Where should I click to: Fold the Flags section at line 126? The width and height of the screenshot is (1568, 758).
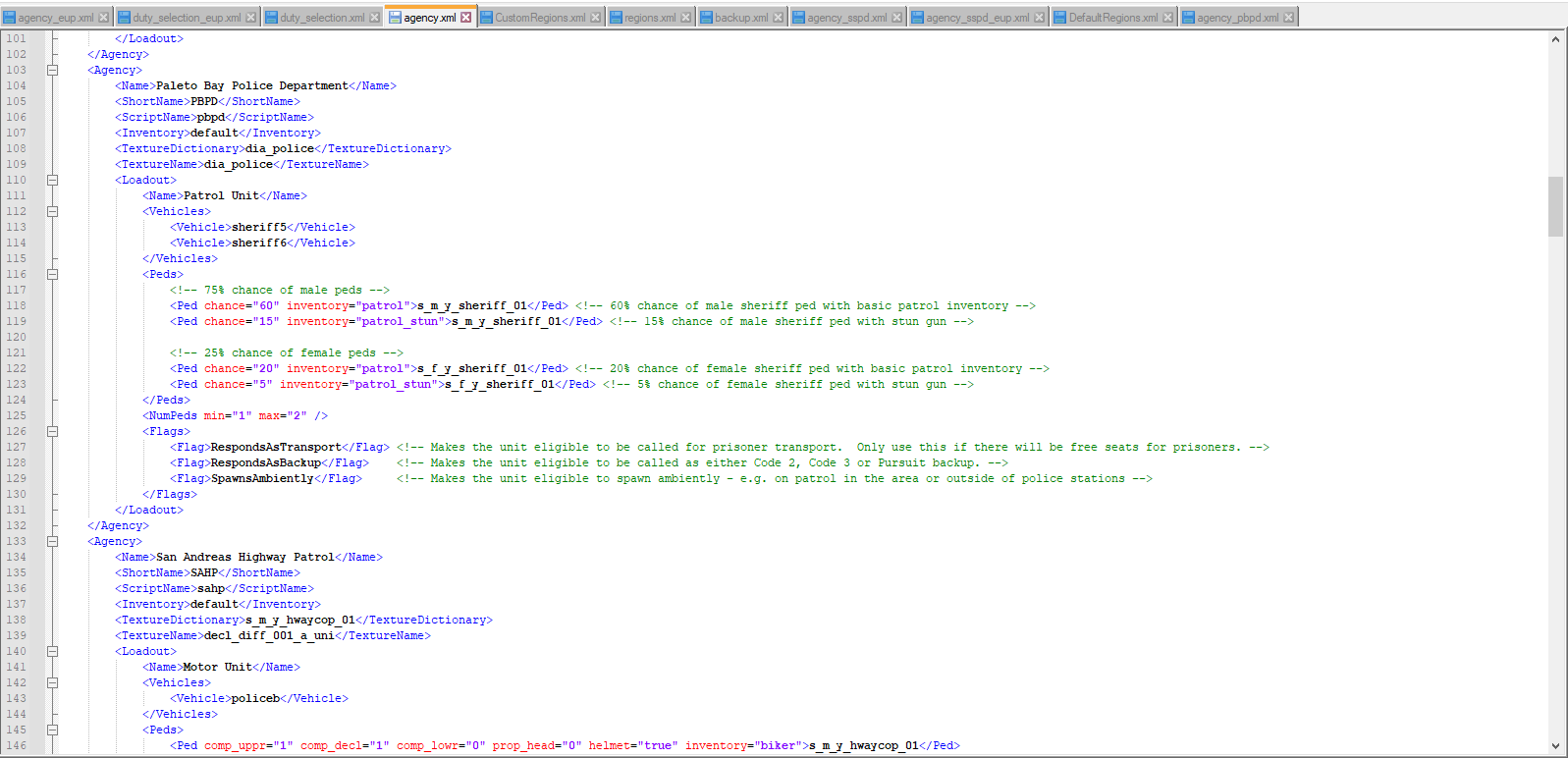click(x=53, y=431)
